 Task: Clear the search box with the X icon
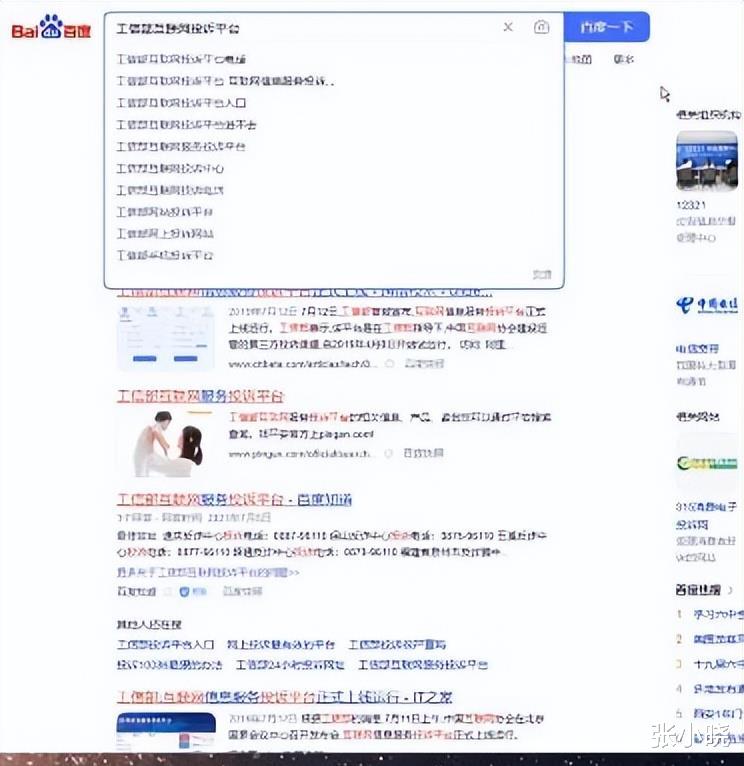coord(508,27)
